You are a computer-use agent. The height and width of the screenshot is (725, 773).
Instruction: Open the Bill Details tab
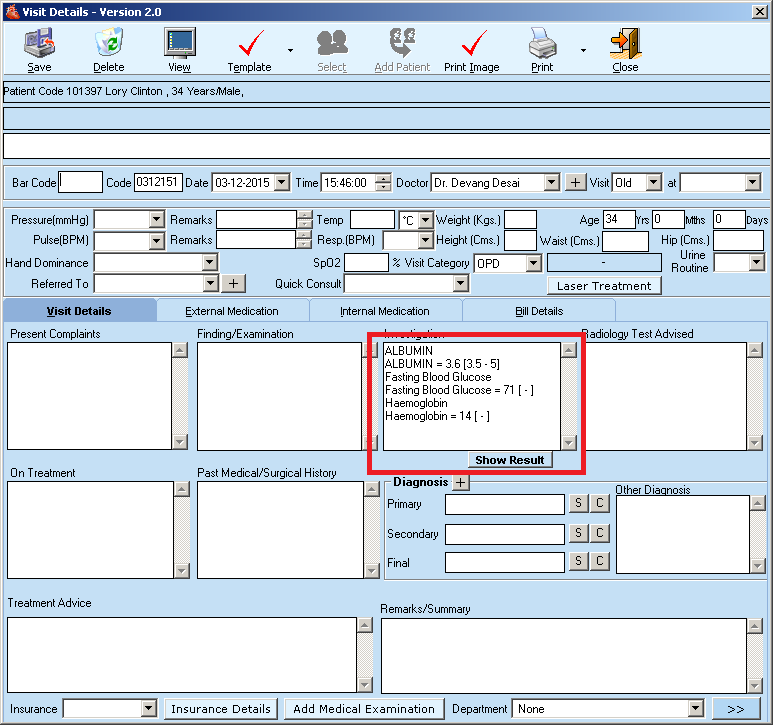538,311
